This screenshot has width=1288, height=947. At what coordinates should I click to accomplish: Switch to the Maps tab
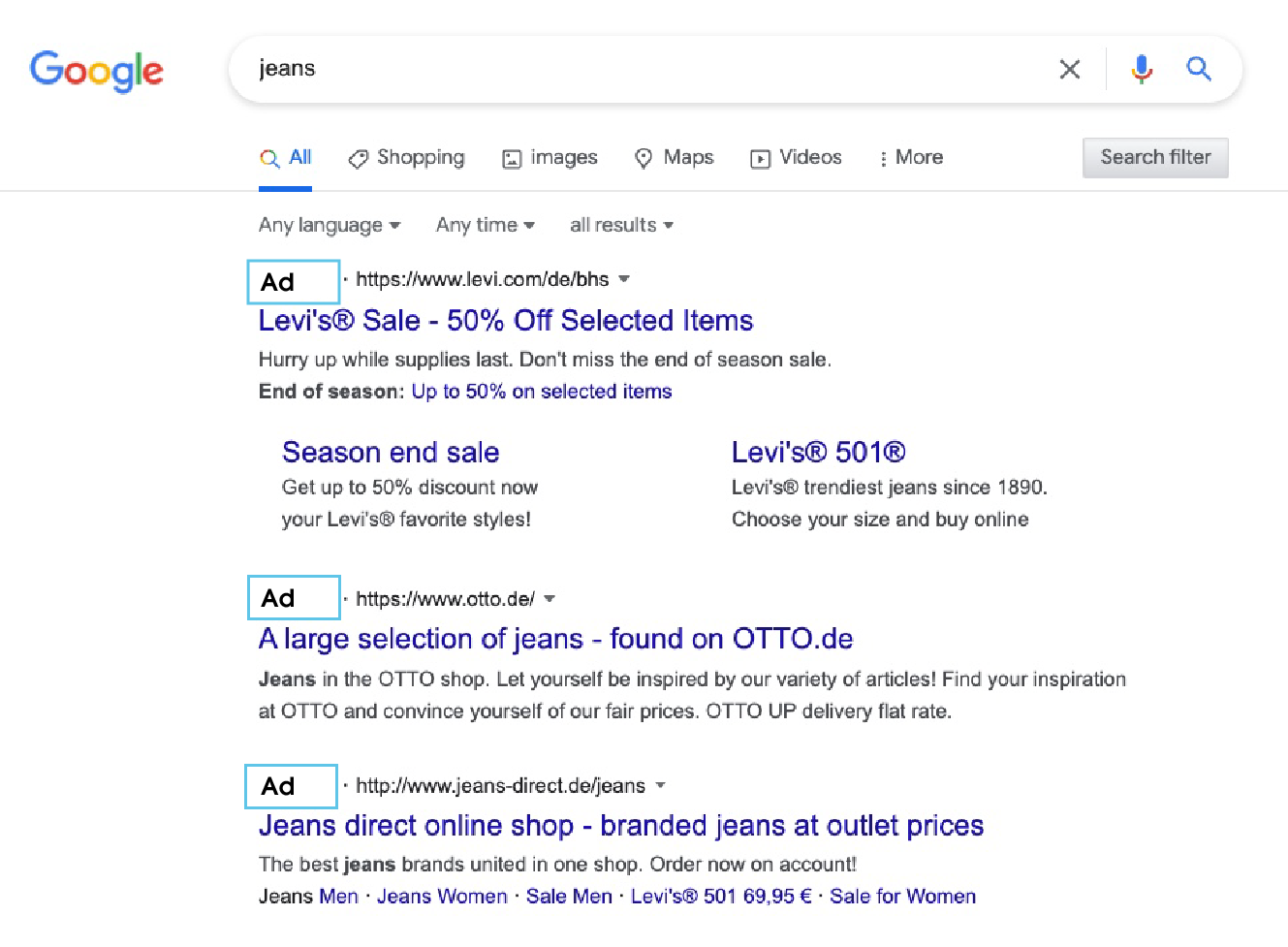point(674,157)
